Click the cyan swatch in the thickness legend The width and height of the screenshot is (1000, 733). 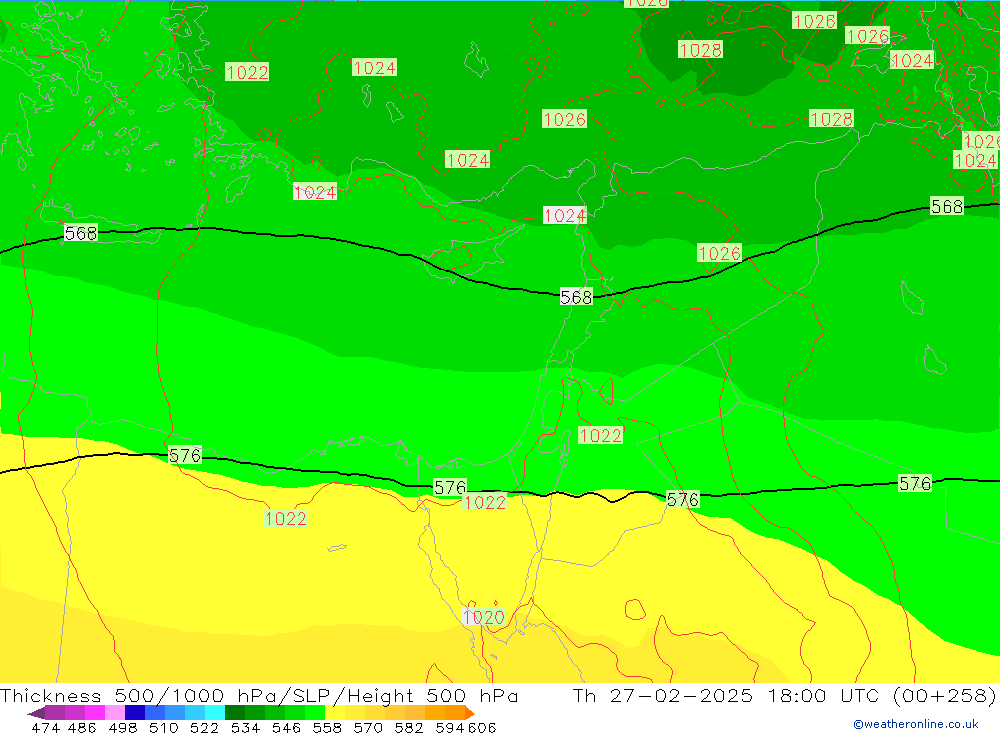(x=215, y=713)
